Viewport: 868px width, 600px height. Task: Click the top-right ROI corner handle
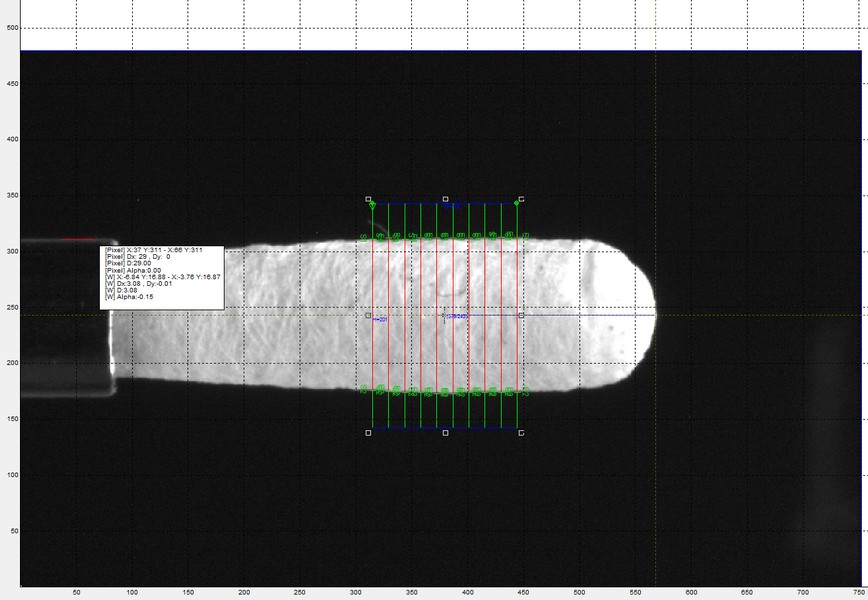[521, 199]
